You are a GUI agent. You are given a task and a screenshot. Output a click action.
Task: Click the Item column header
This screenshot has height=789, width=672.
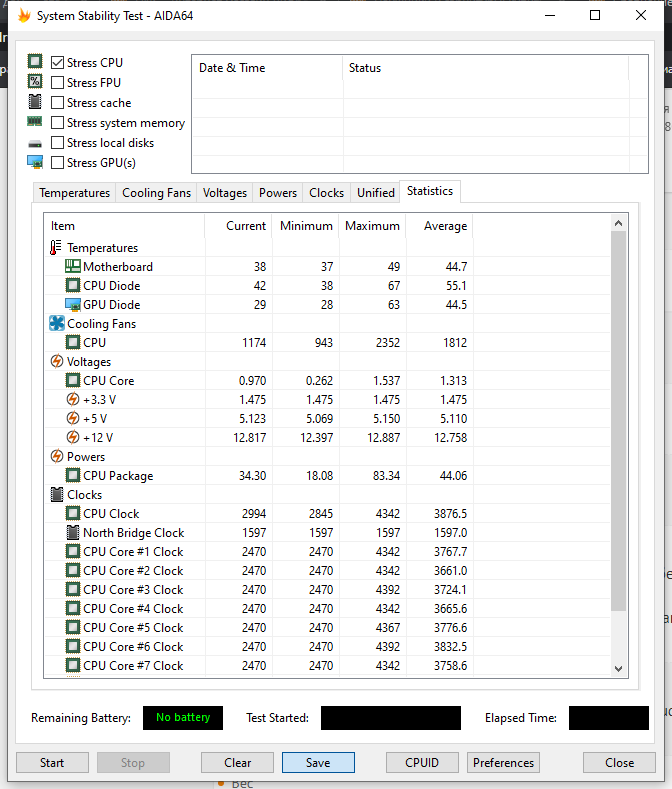coord(124,226)
